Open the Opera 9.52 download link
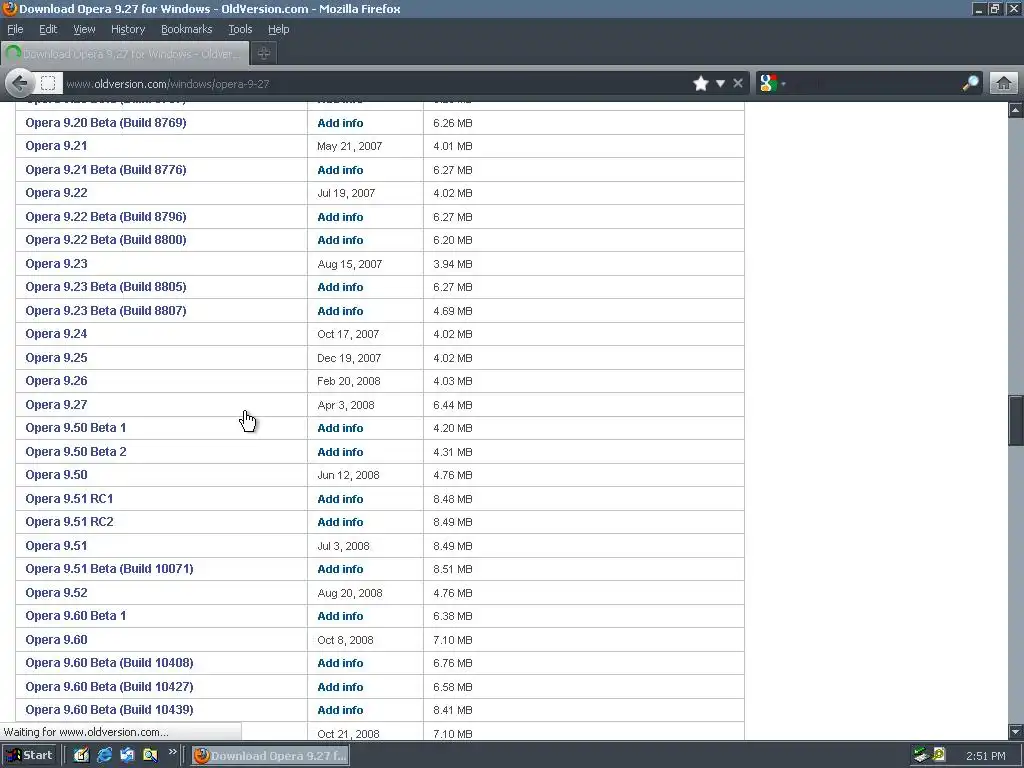Viewport: 1024px width, 768px height. click(x=56, y=593)
